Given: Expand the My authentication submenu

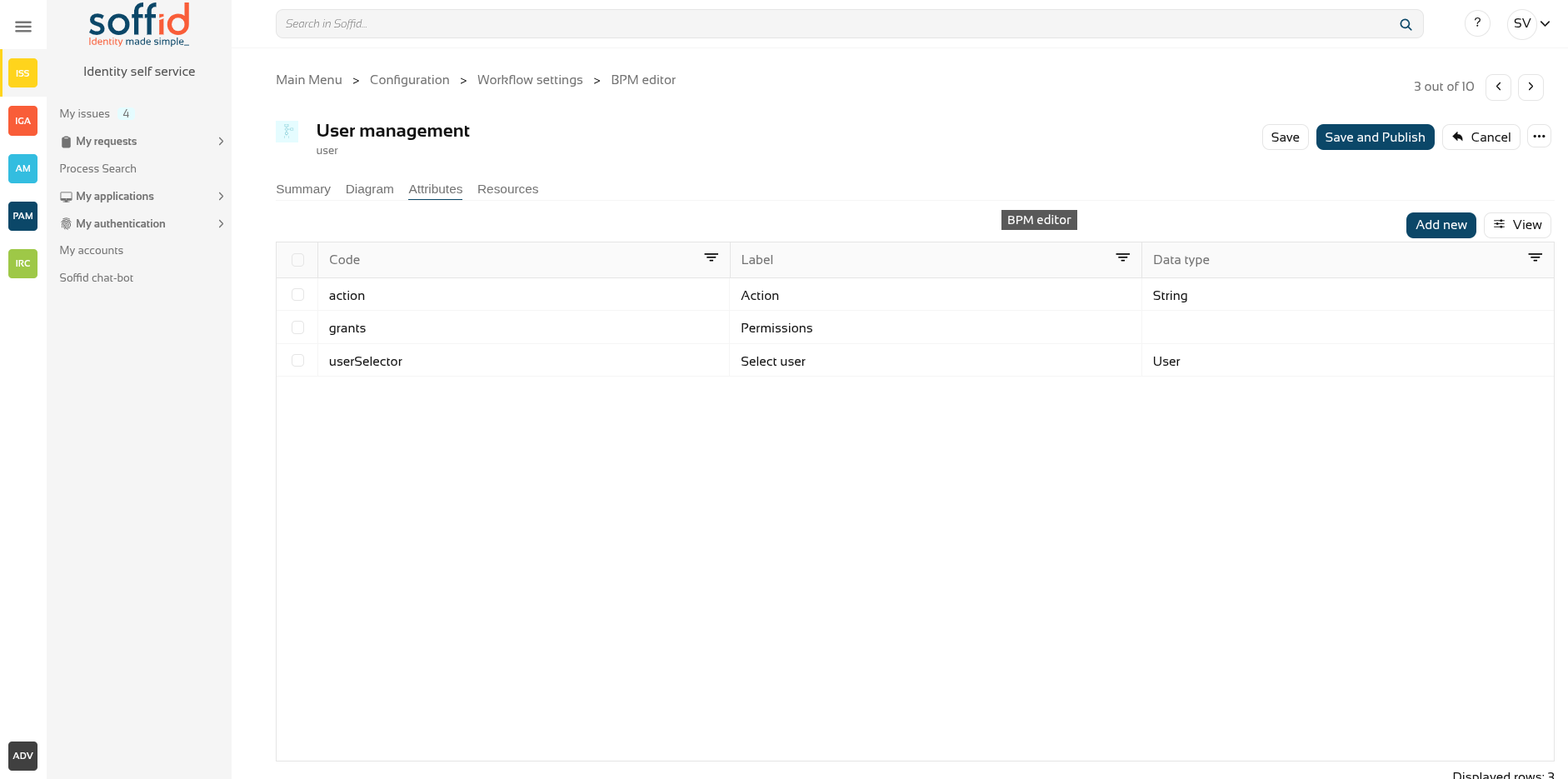Looking at the screenshot, I should pos(221,224).
